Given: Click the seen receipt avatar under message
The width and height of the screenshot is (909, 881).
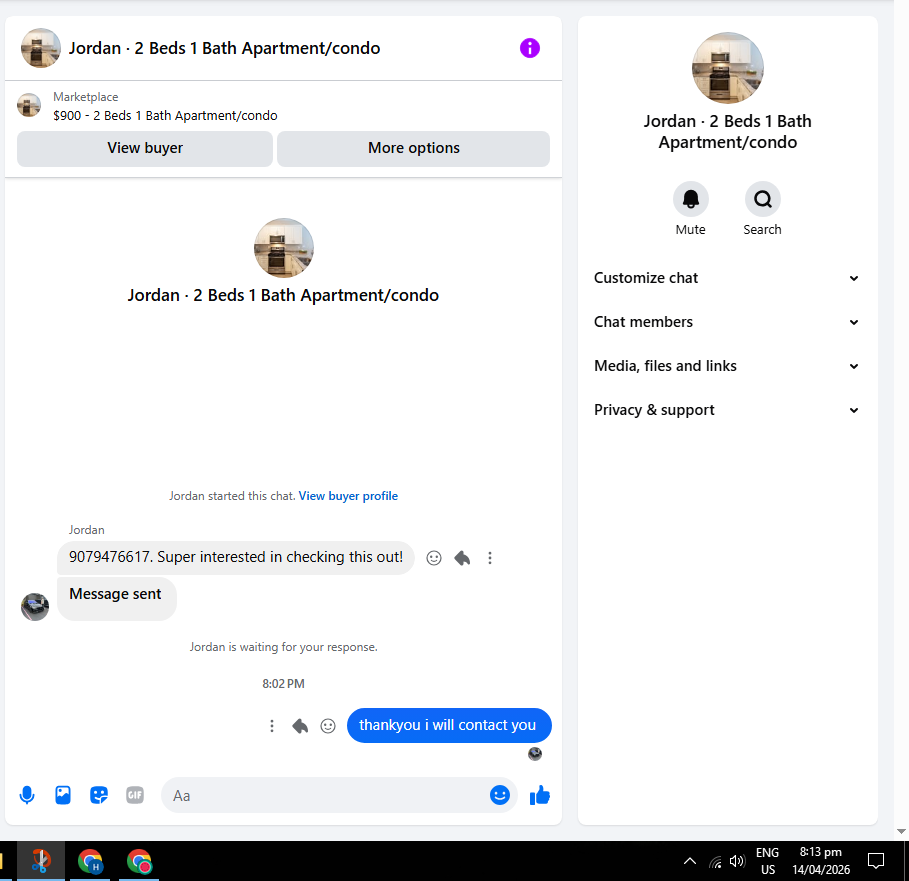Looking at the screenshot, I should 535,753.
